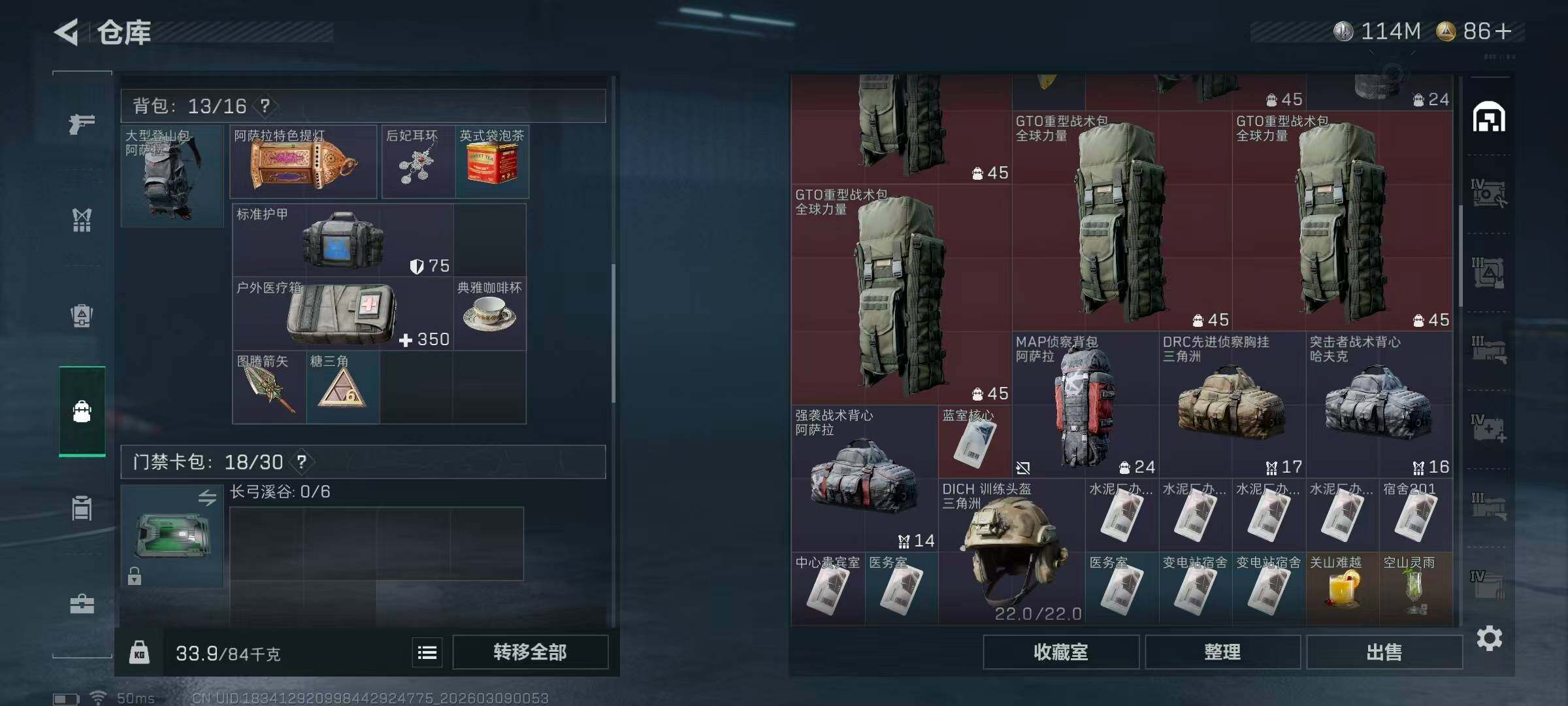Toggle the swap arrows on the keycard case
The width and height of the screenshot is (1568, 706).
point(208,498)
